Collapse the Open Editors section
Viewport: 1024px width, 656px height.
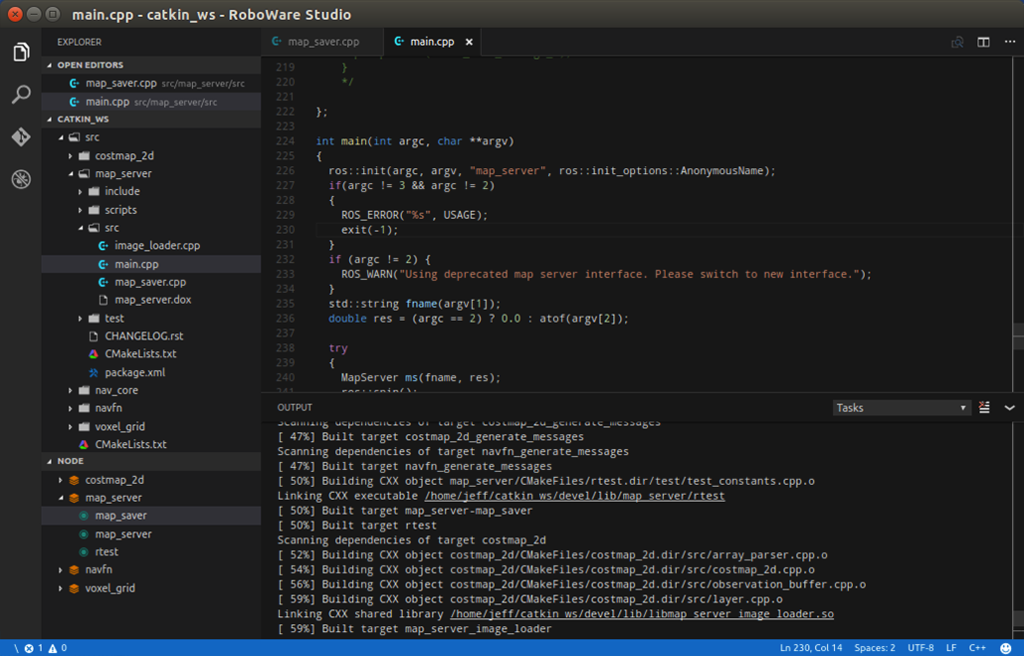tap(50, 65)
